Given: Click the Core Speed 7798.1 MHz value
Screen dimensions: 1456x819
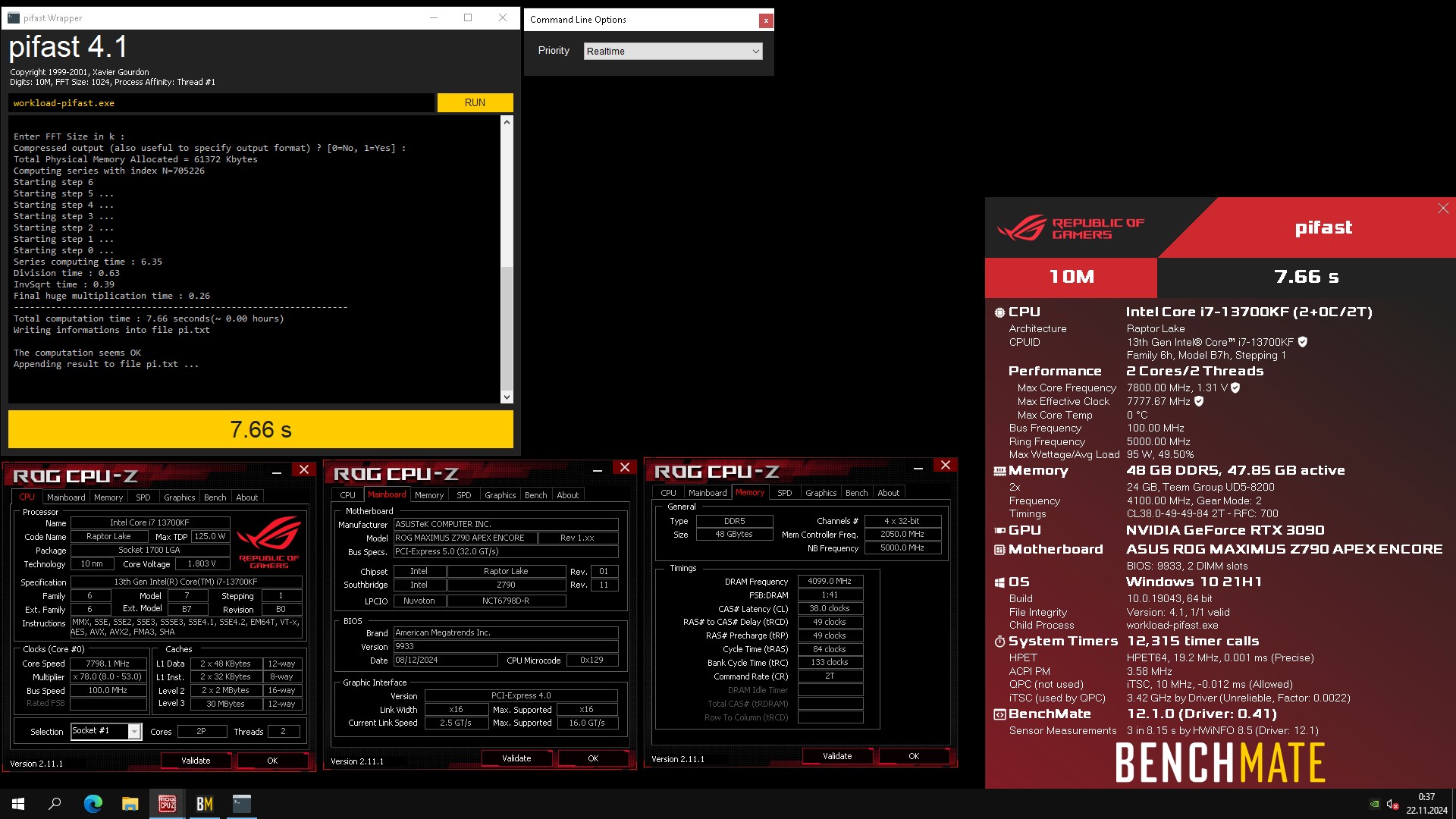Looking at the screenshot, I should tap(108, 664).
